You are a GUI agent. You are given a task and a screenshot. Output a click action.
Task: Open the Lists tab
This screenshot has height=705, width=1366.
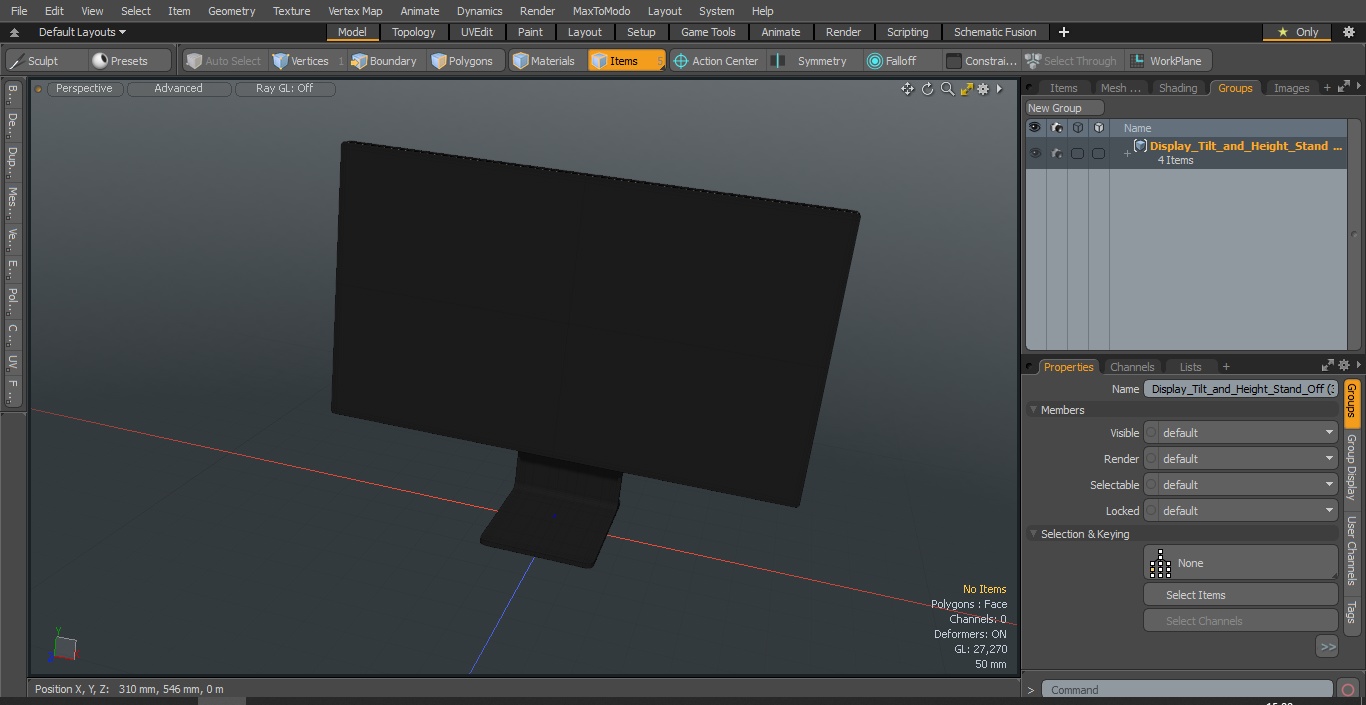coord(1190,367)
